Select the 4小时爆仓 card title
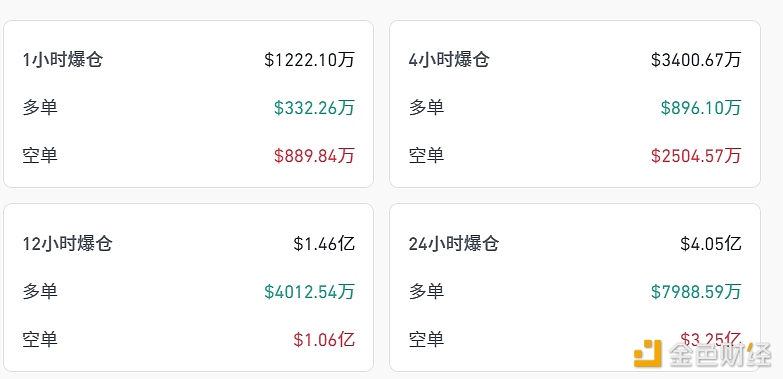The height and width of the screenshot is (379, 783). point(449,60)
